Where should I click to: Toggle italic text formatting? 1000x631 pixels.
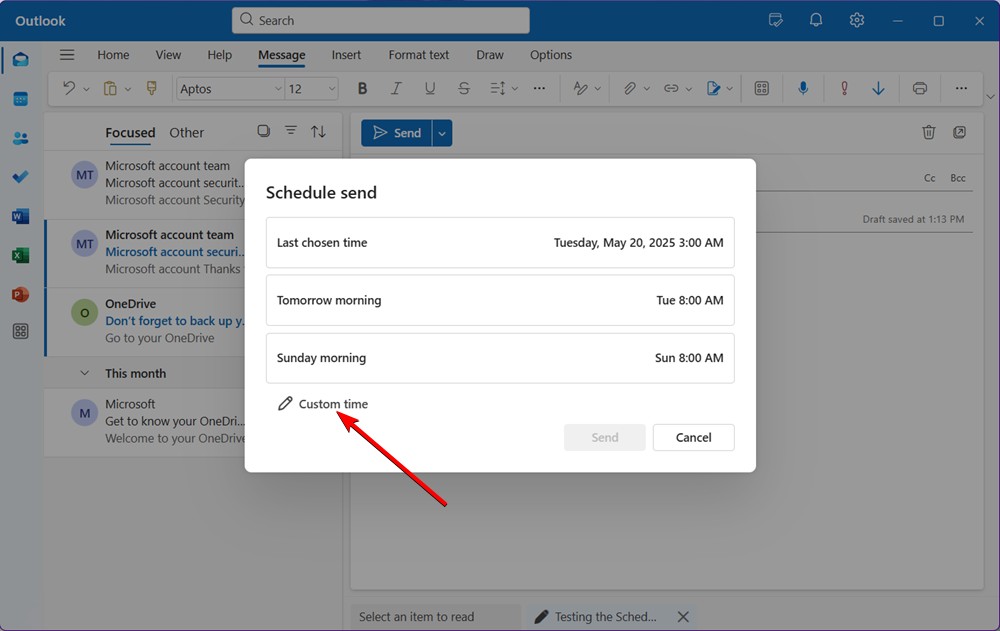396,88
